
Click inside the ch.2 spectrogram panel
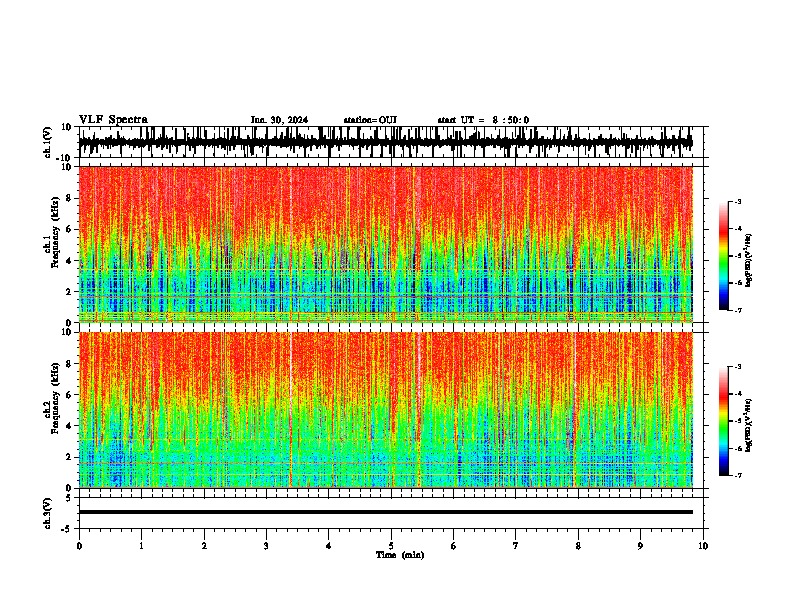pos(385,410)
